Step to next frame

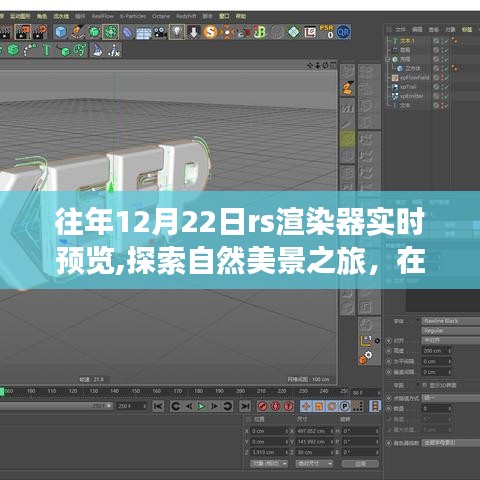click(x=214, y=406)
